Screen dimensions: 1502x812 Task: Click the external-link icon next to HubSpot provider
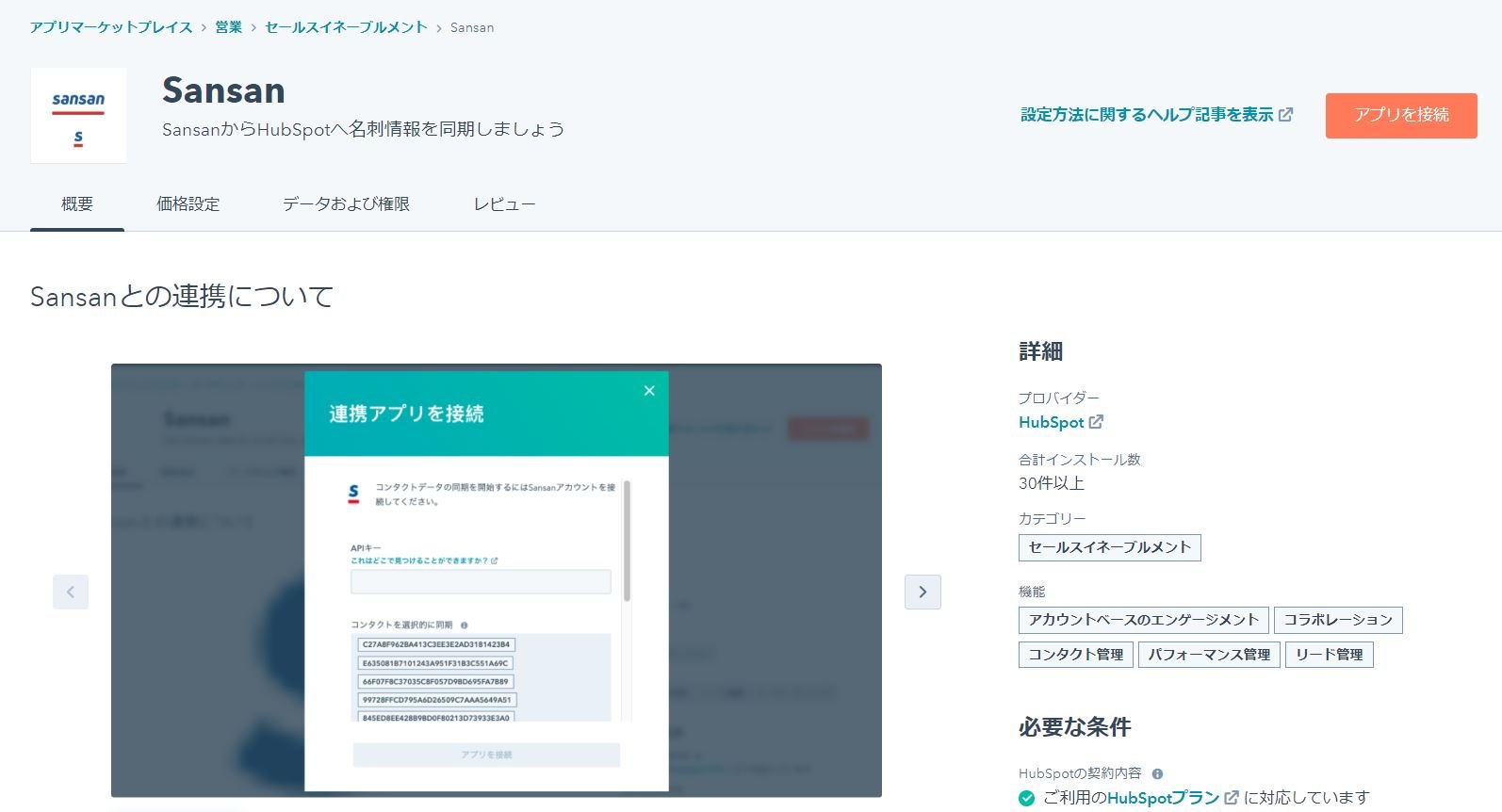1096,422
